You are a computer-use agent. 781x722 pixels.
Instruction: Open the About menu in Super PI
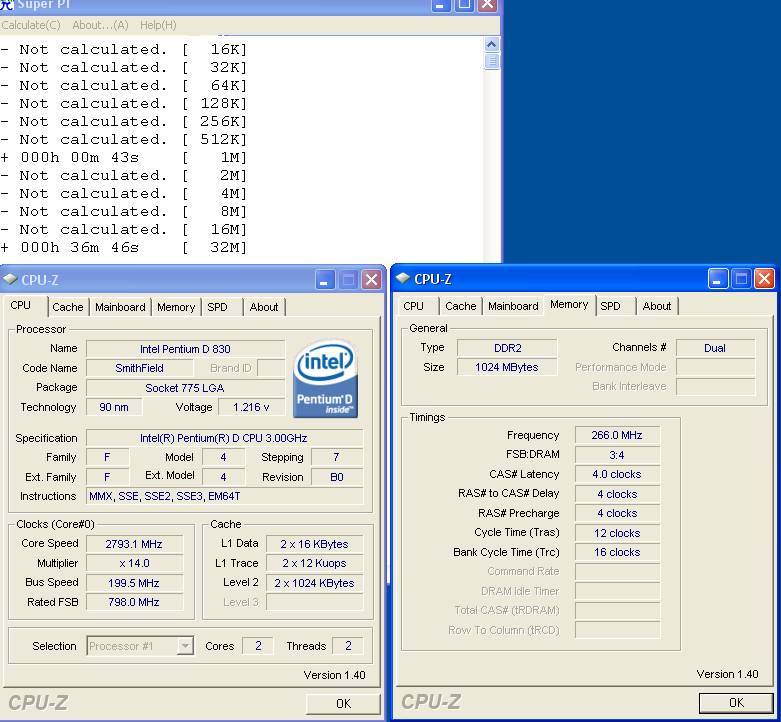coord(100,25)
